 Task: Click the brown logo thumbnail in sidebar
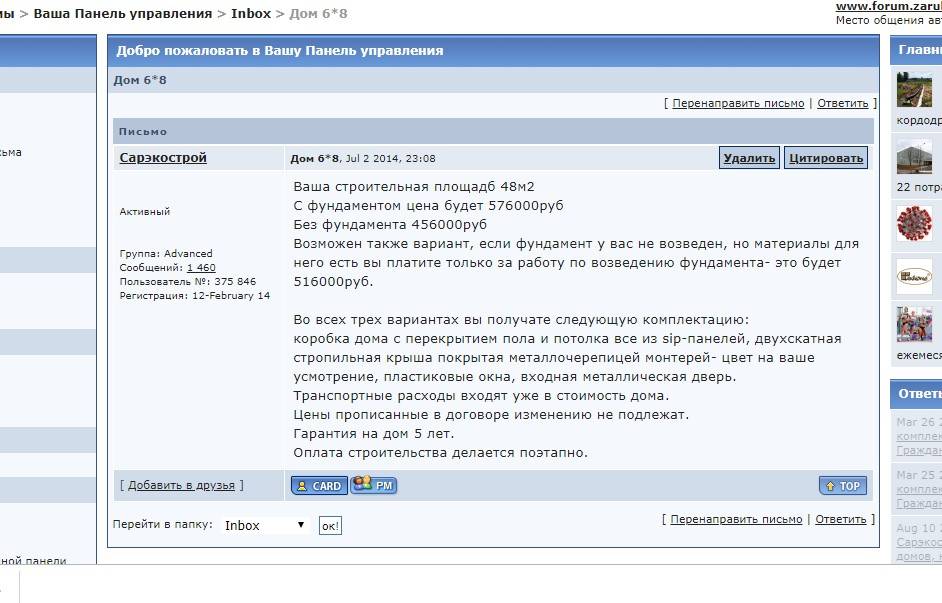913,275
